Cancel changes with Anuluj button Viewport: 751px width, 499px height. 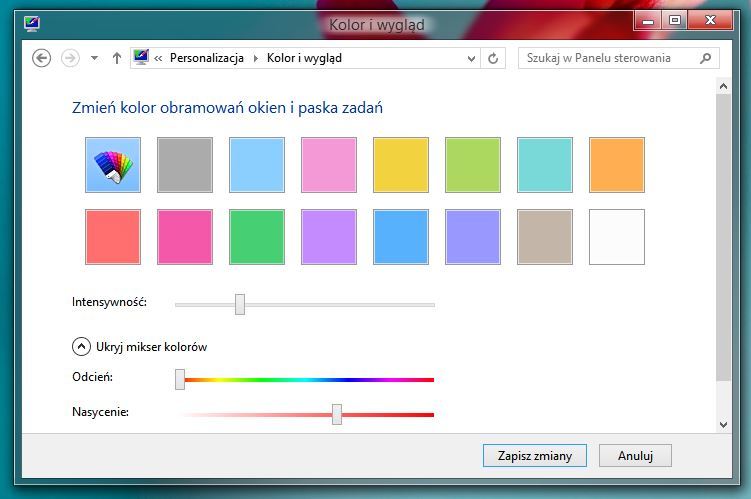635,455
